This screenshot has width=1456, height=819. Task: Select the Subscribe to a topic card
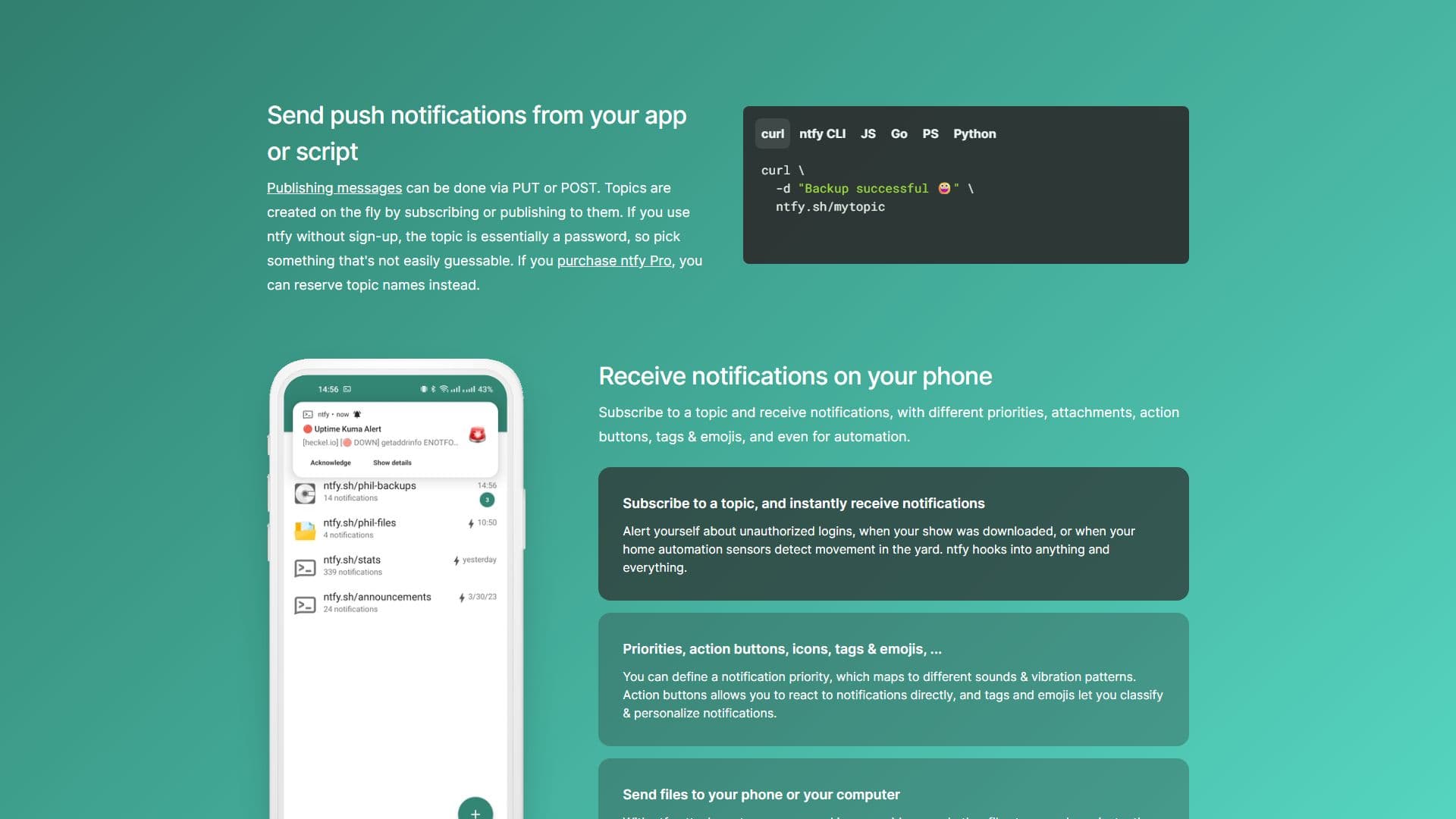click(x=893, y=534)
